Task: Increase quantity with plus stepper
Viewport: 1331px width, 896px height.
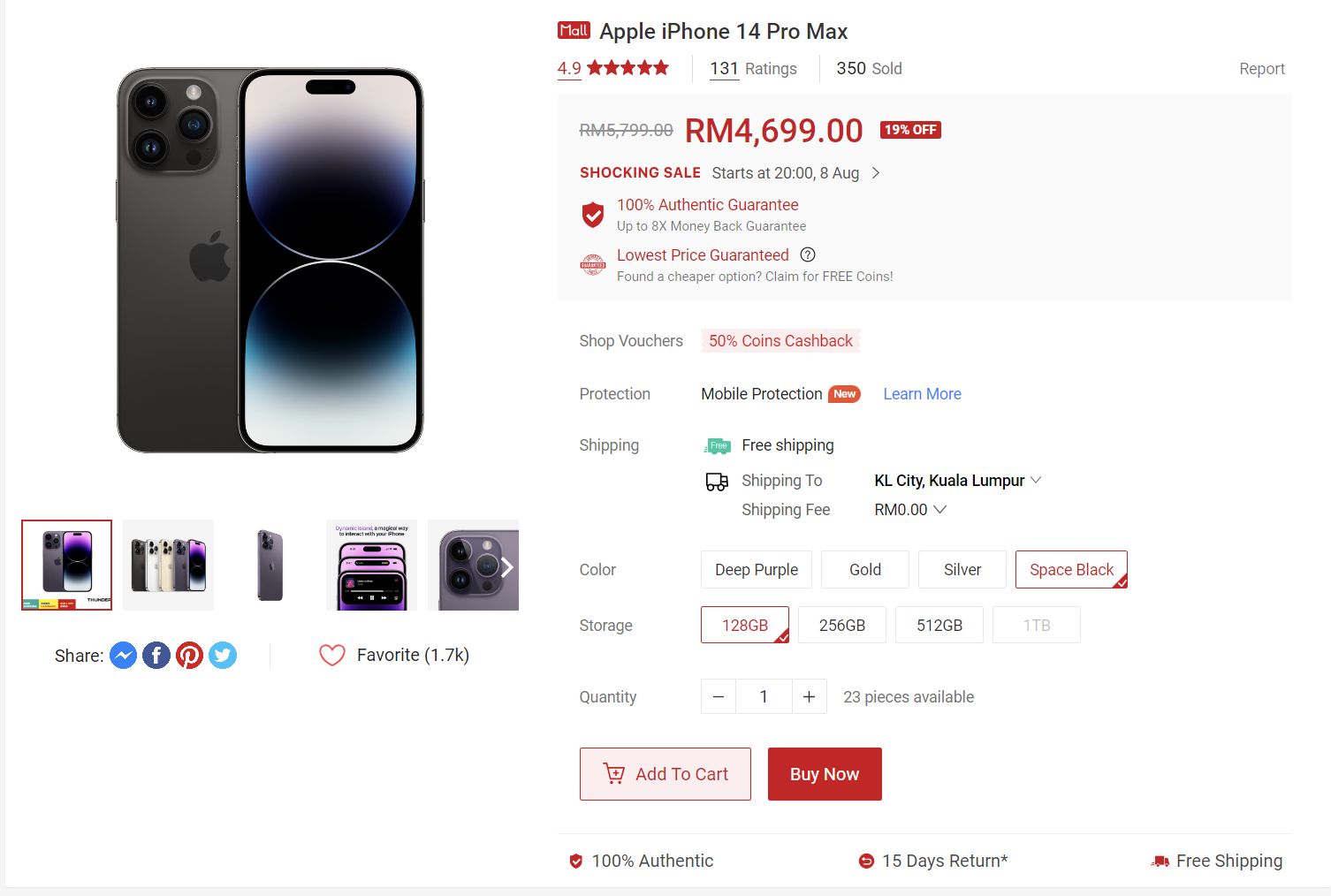Action: [809, 696]
